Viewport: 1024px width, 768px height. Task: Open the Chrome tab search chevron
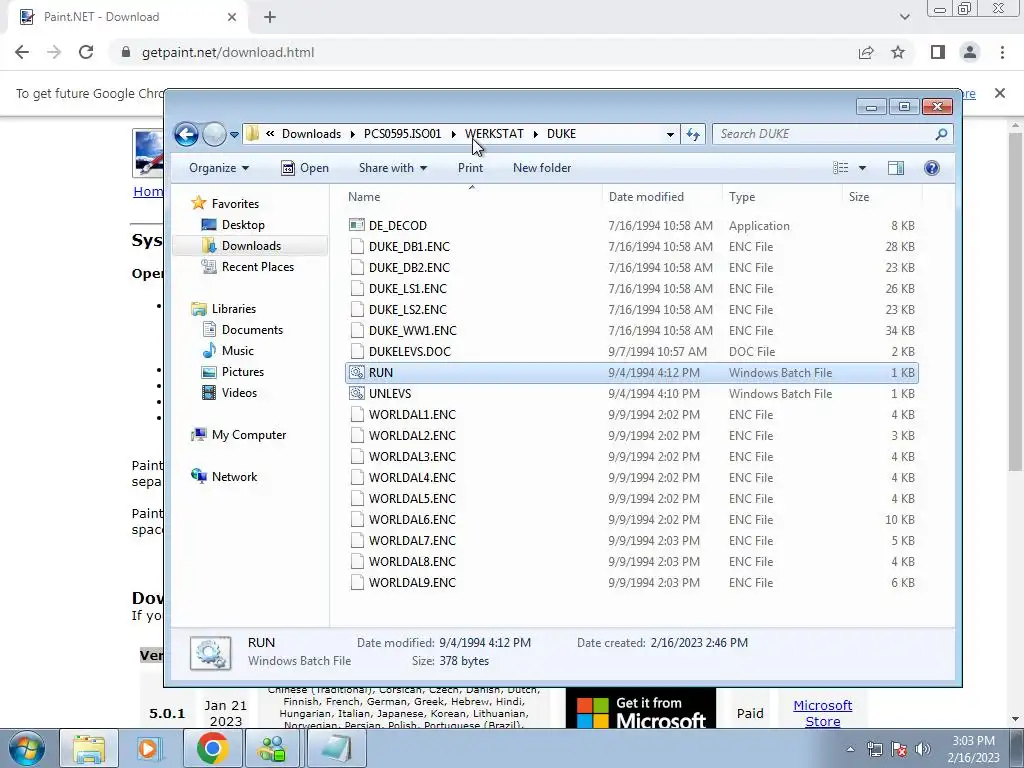pyautogui.click(x=904, y=17)
